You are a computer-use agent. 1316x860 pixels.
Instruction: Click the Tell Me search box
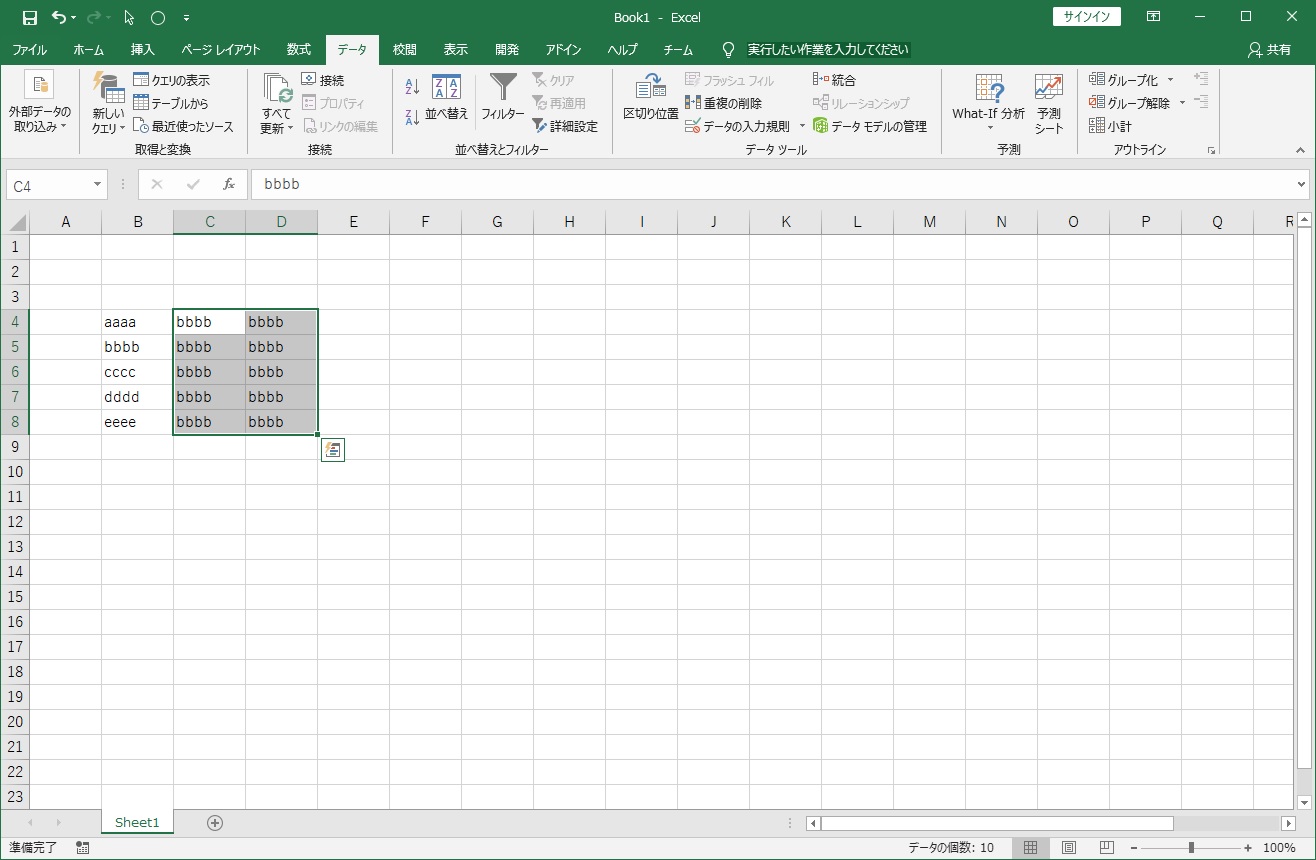click(828, 49)
